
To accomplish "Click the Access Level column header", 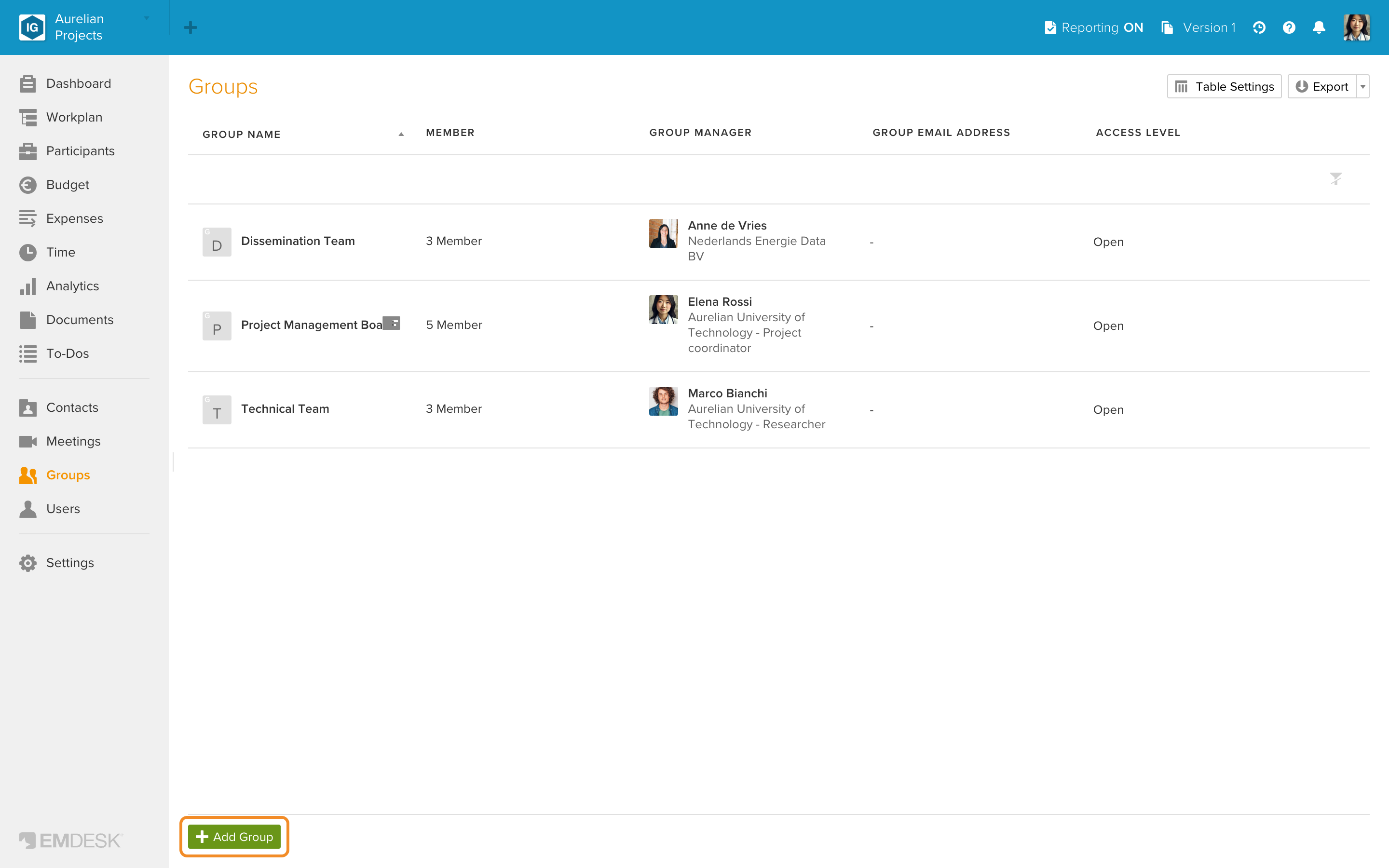I will (1138, 133).
